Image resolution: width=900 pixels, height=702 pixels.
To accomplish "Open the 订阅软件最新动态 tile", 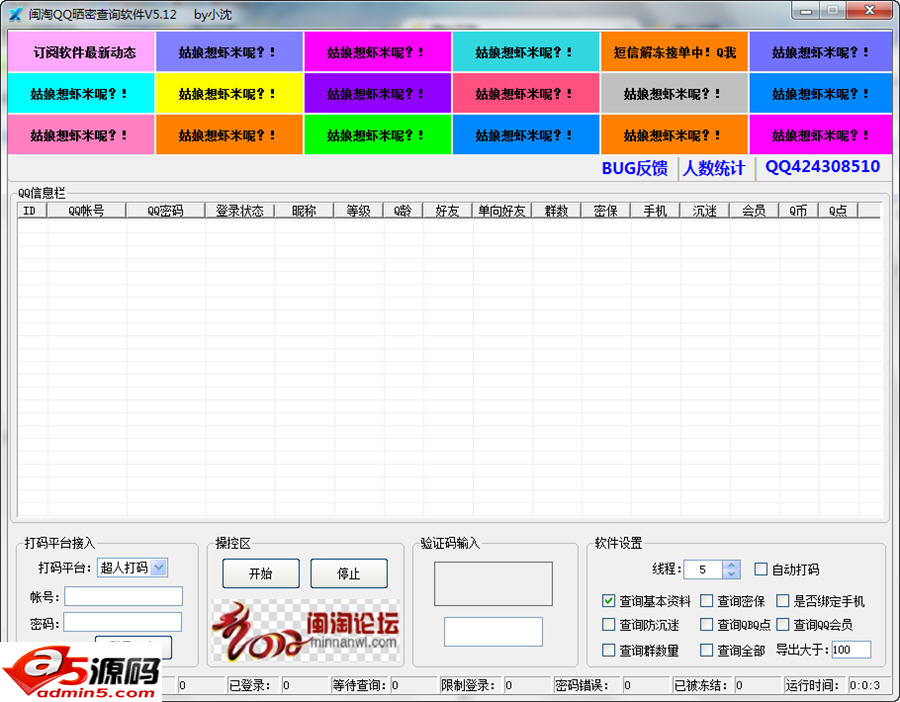I will click(x=82, y=52).
